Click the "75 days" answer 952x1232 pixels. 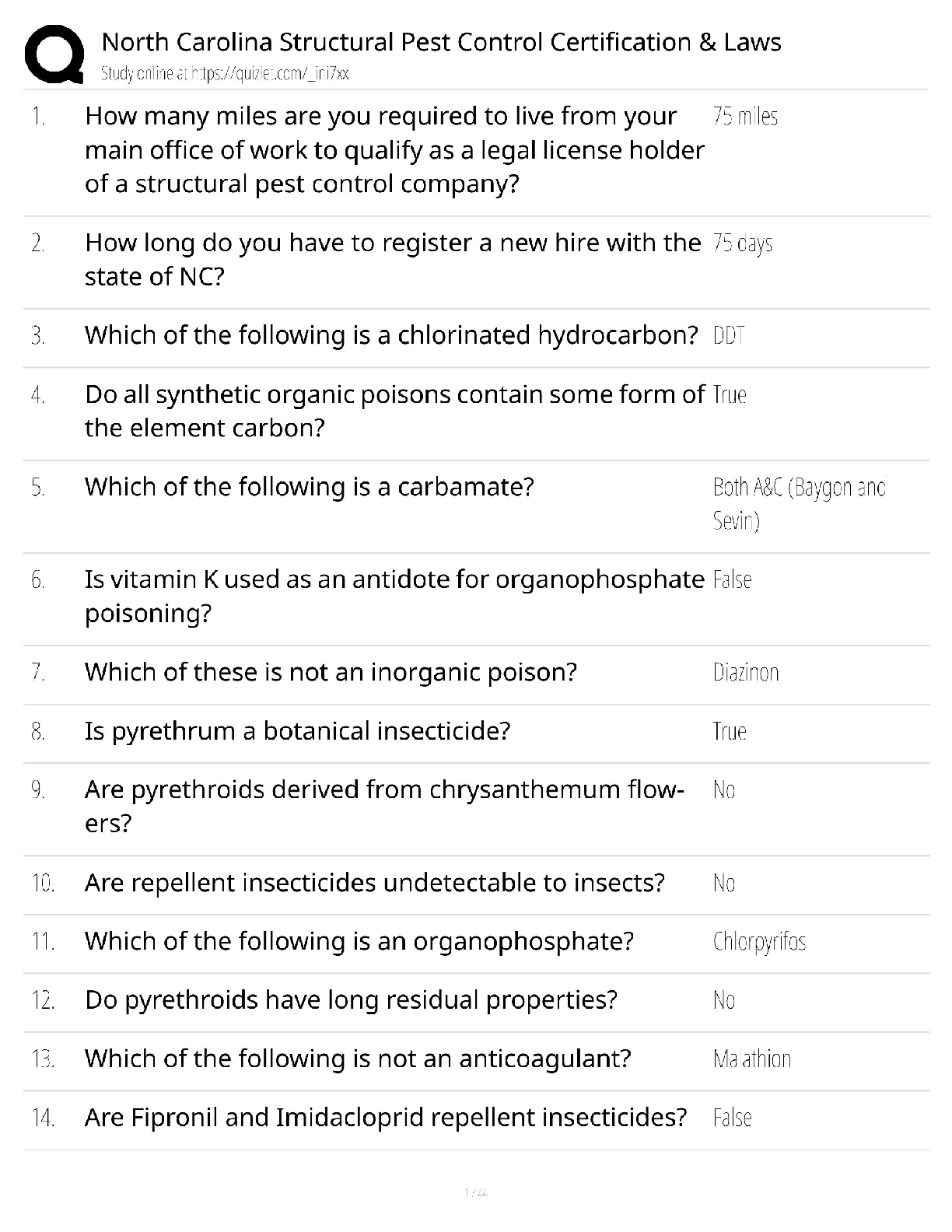click(x=742, y=243)
